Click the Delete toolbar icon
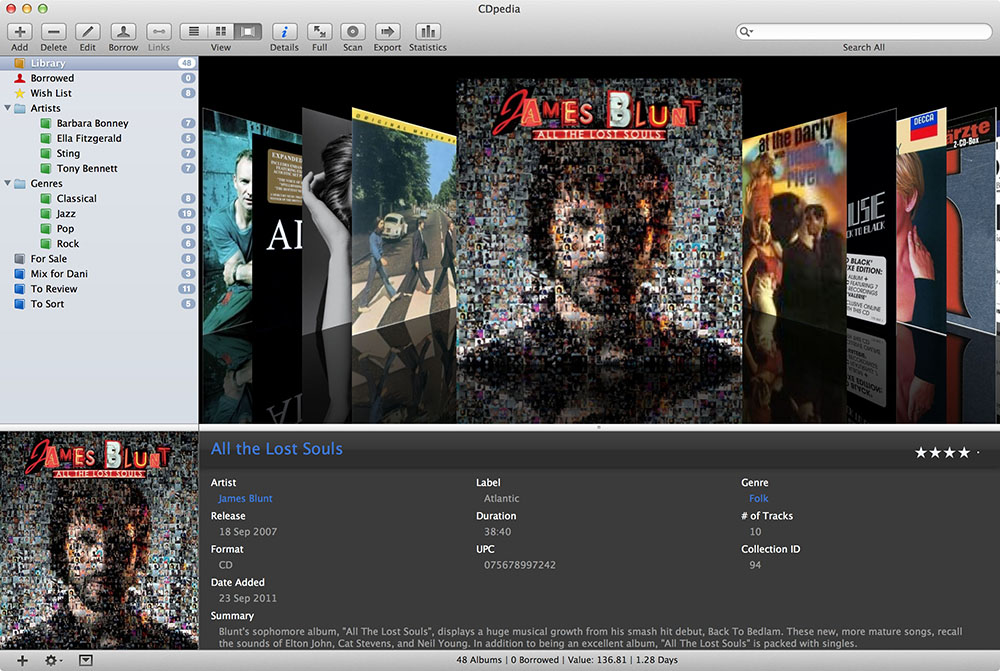1000x671 pixels. coord(54,31)
